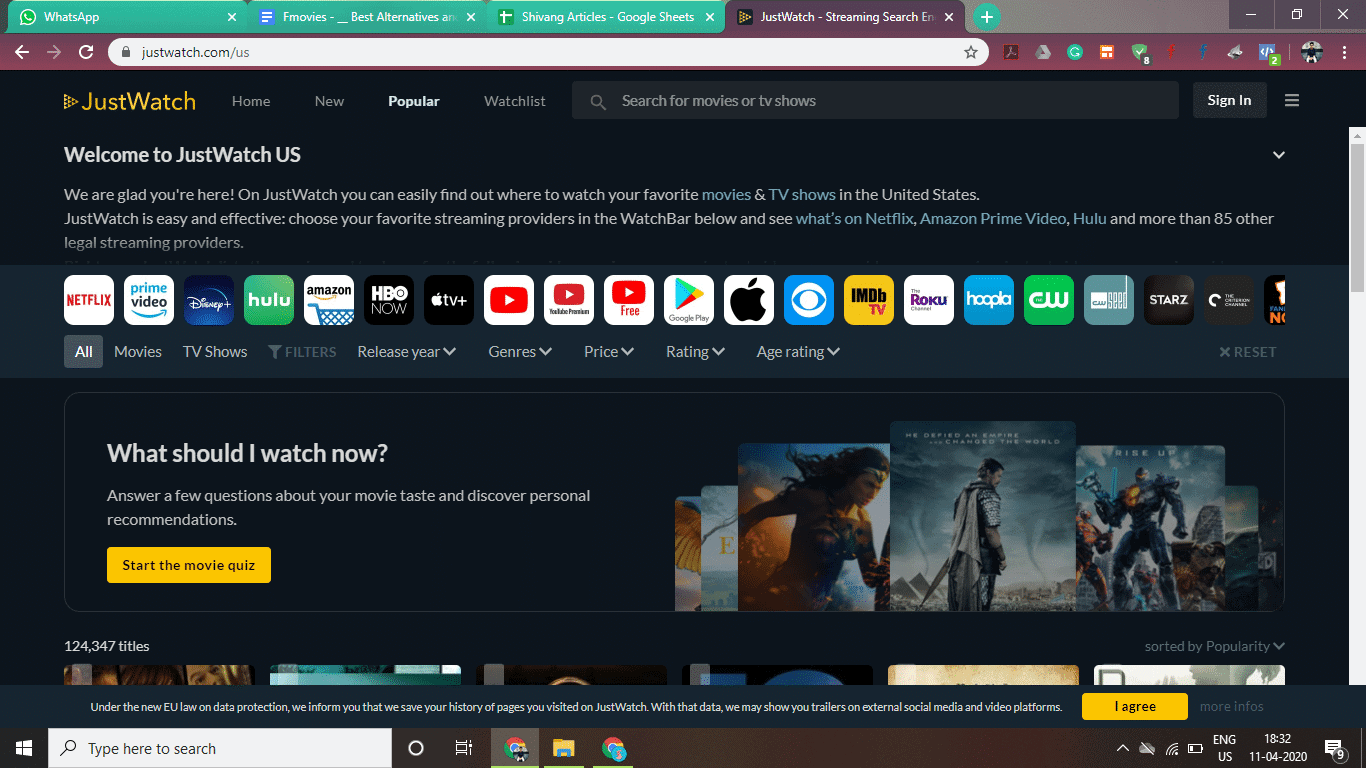Open File Explorer from the taskbar

tap(564, 748)
